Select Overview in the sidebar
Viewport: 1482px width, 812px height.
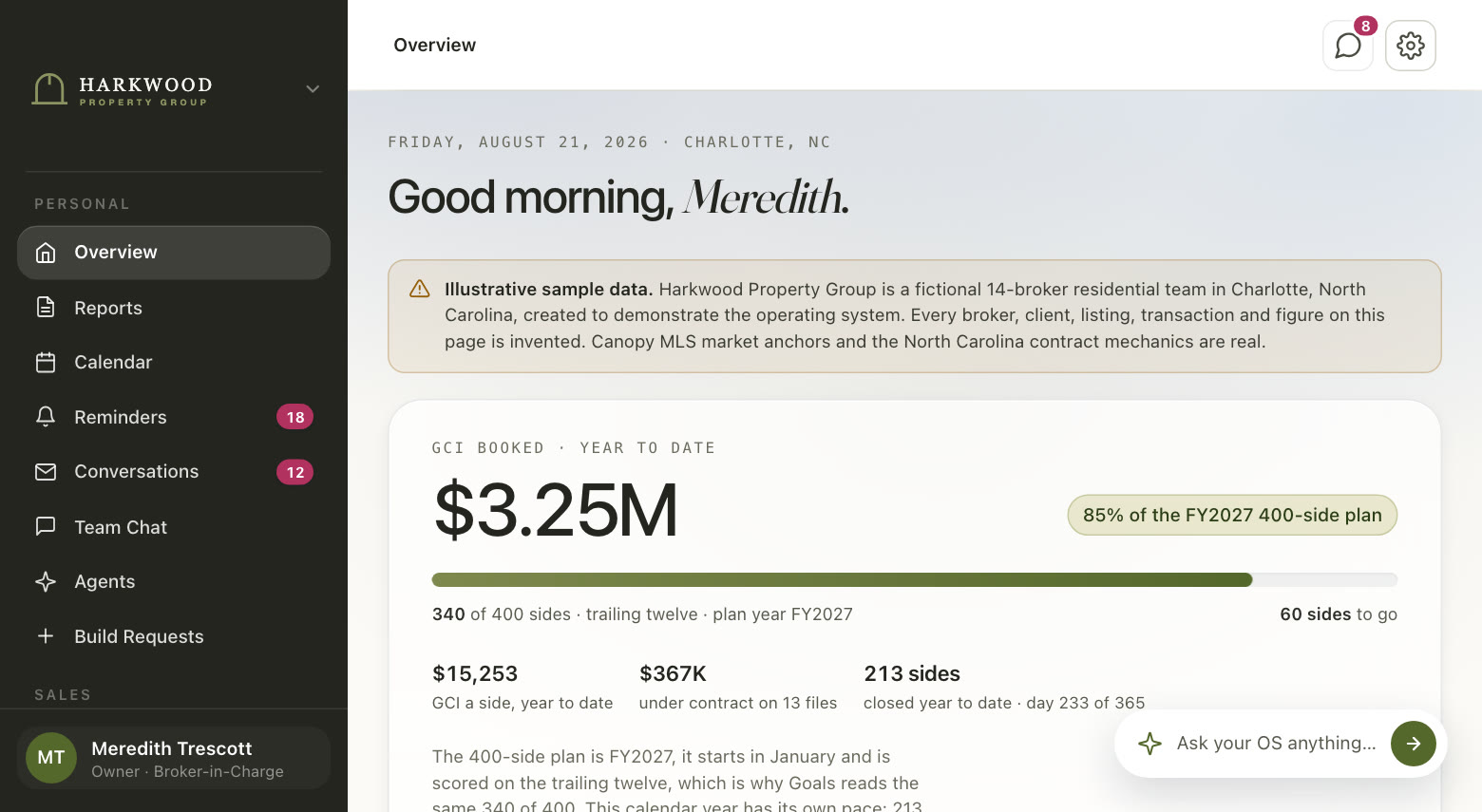tap(174, 253)
